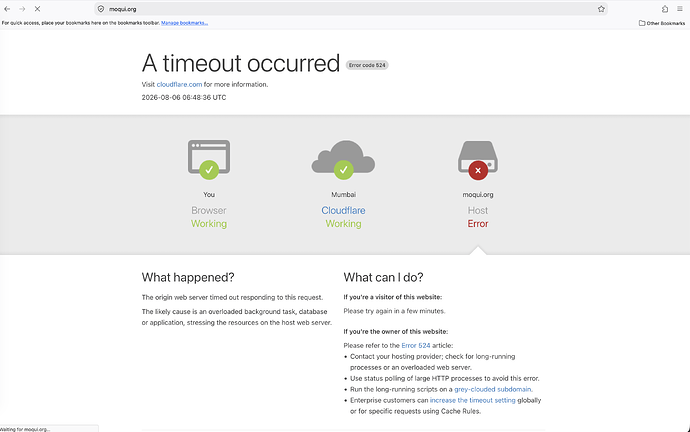The height and width of the screenshot is (432, 690).
Task: Click the What can I do? heading
Action: point(383,277)
